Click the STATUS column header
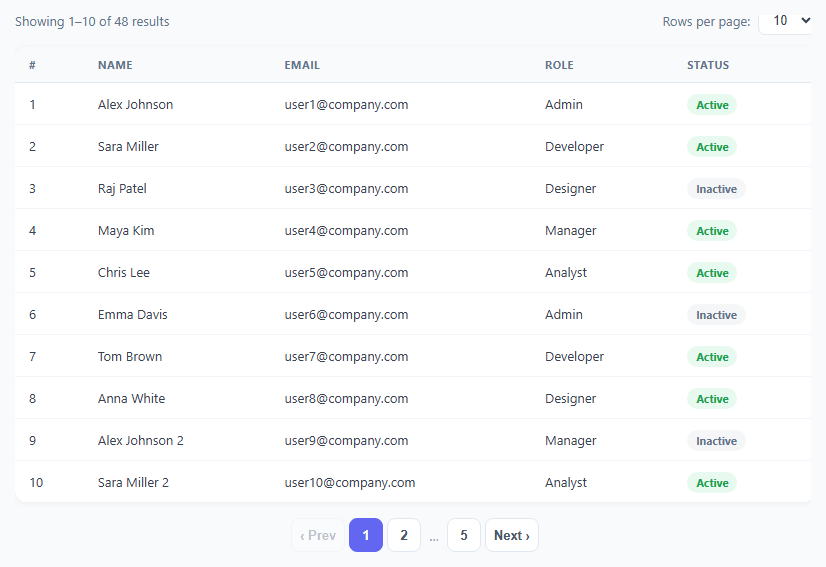This screenshot has width=826, height=567. [x=707, y=65]
